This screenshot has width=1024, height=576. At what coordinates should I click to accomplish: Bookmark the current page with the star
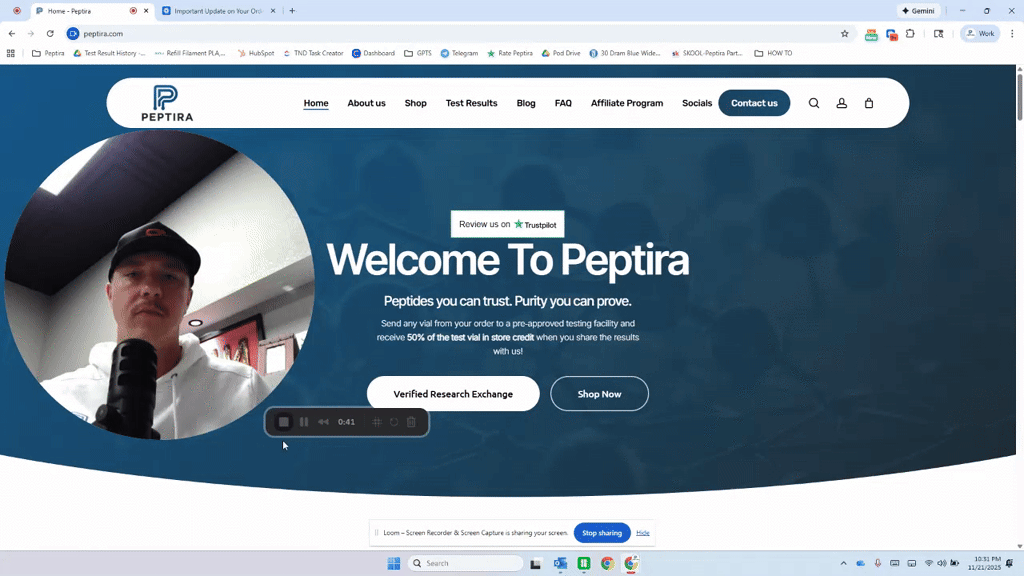[x=845, y=33]
